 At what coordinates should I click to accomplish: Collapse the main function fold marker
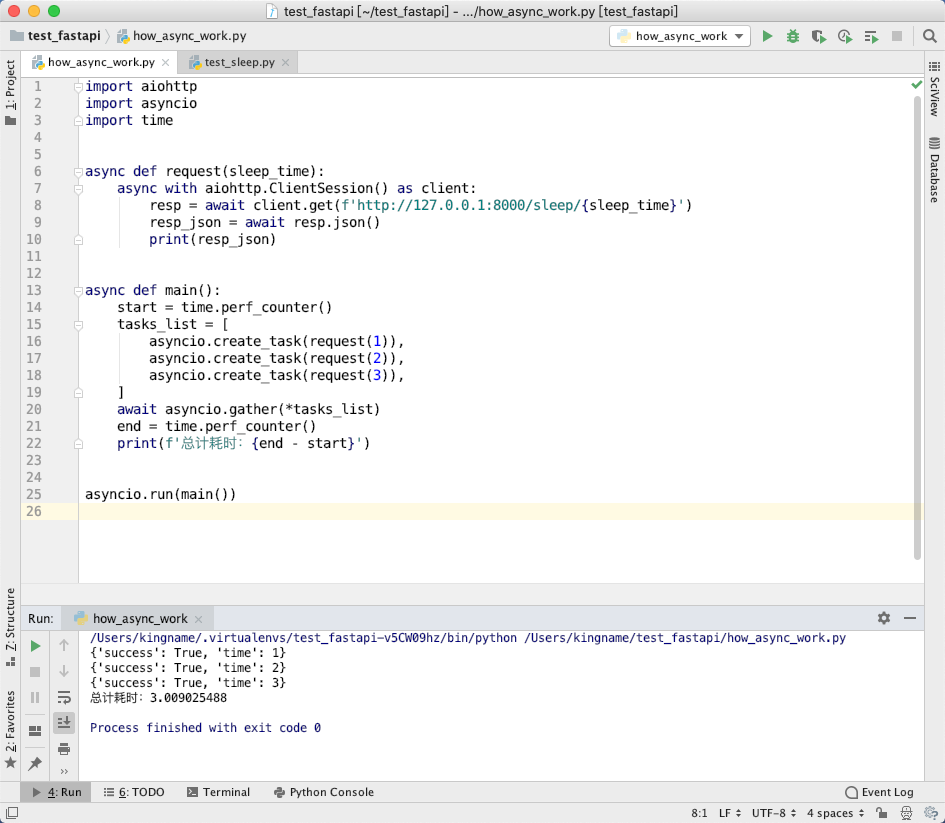pos(78,291)
